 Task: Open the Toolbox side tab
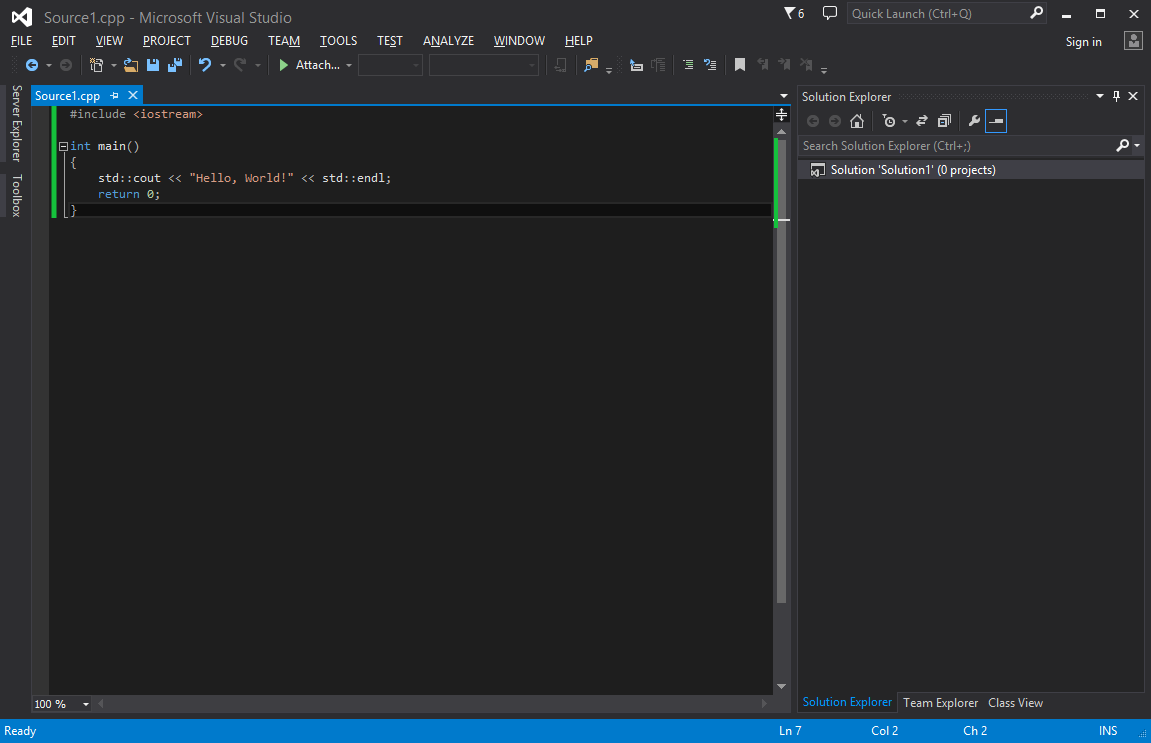(x=16, y=195)
